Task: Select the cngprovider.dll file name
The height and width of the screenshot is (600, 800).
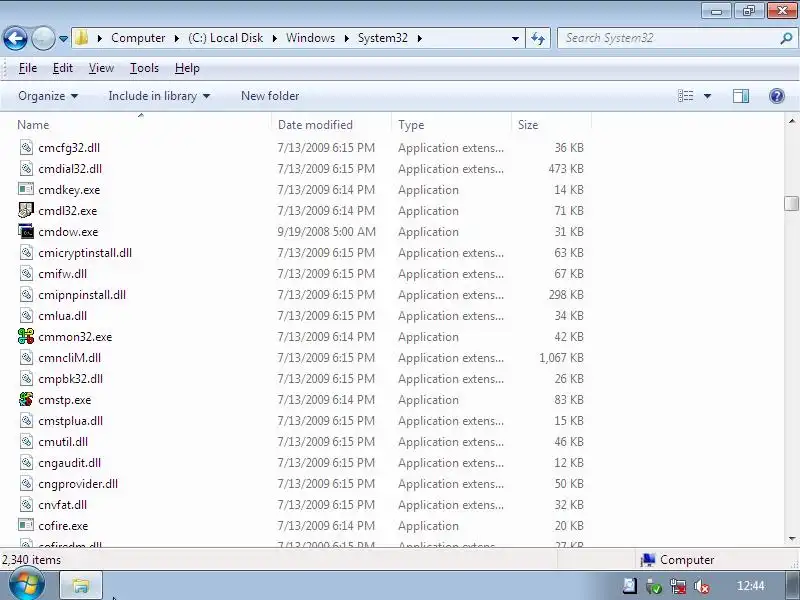Action: [x=78, y=484]
